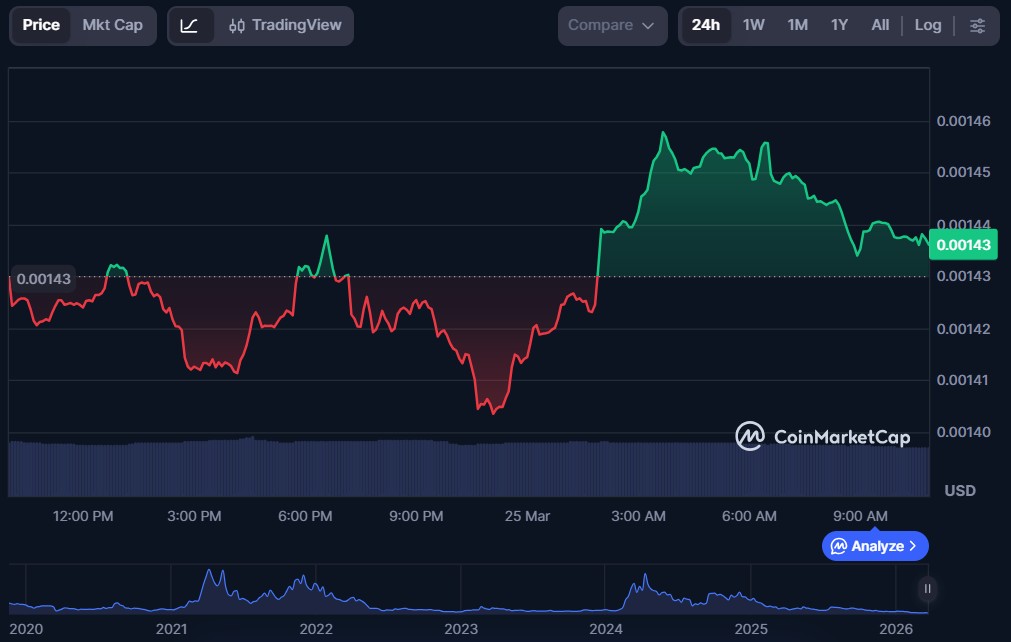The width and height of the screenshot is (1011, 642).
Task: Show the 1Y time range
Action: (839, 25)
